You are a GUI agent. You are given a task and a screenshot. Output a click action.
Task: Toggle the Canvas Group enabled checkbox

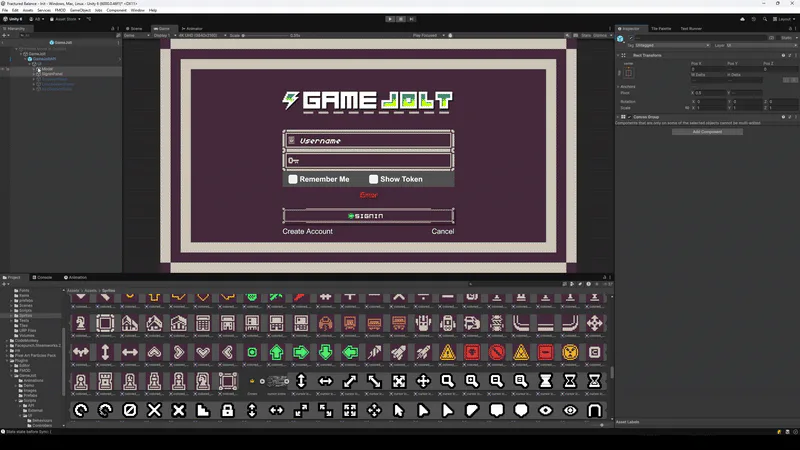coord(629,117)
